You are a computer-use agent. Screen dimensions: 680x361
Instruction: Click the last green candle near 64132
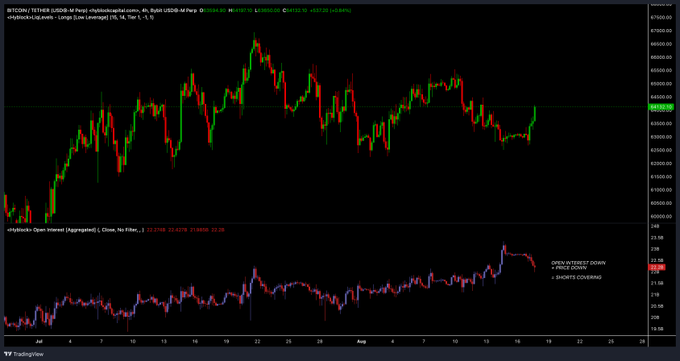(x=535, y=113)
